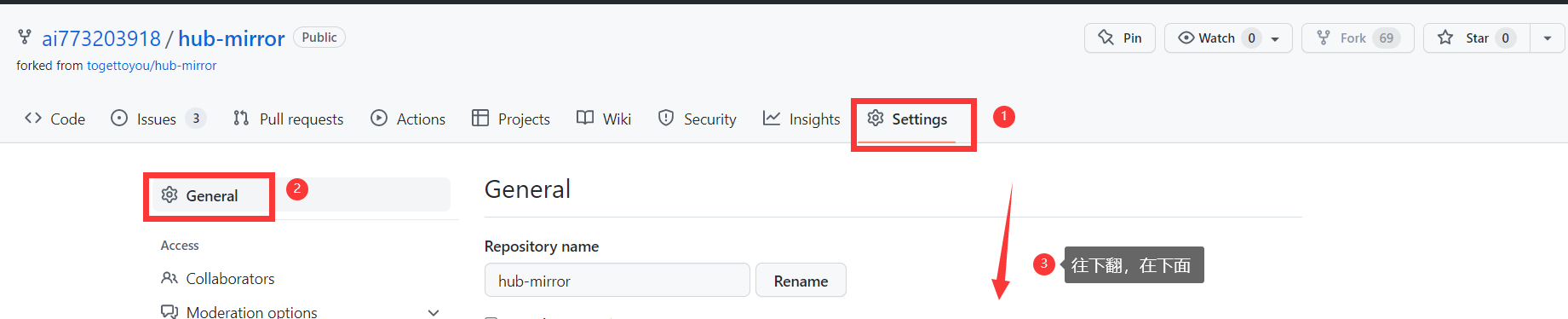
Task: Click the eye icon on Watch
Action: pyautogui.click(x=1186, y=38)
